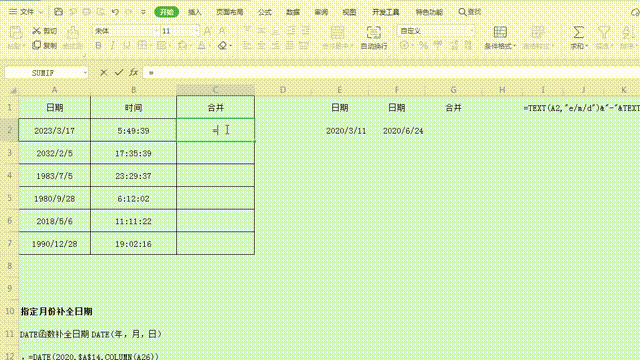Click the Merge and Center icon

click(337, 33)
